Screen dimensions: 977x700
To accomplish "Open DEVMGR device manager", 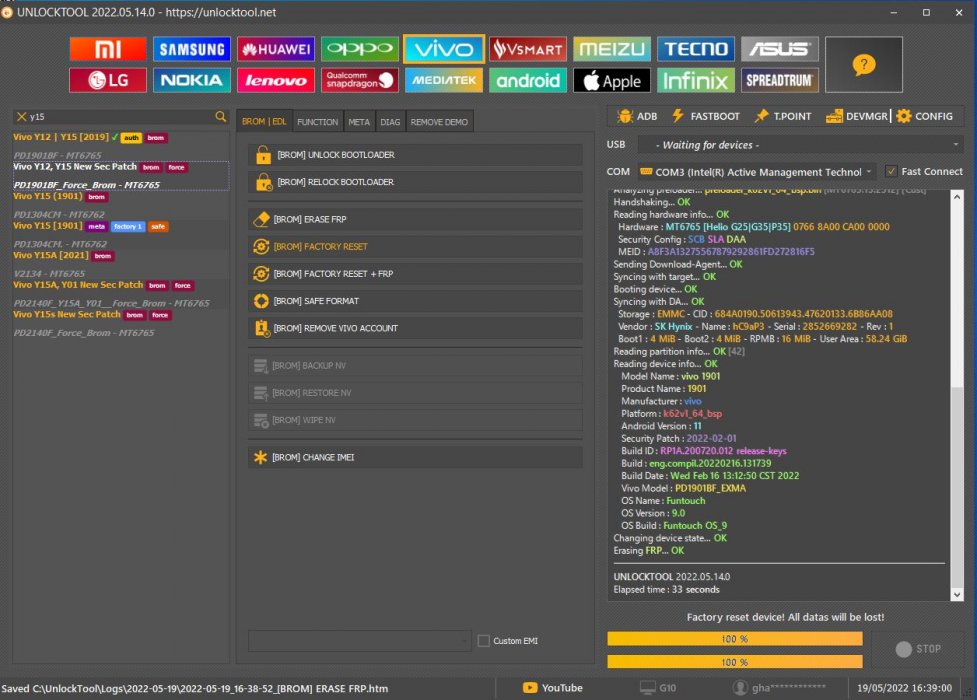I will (x=857, y=116).
